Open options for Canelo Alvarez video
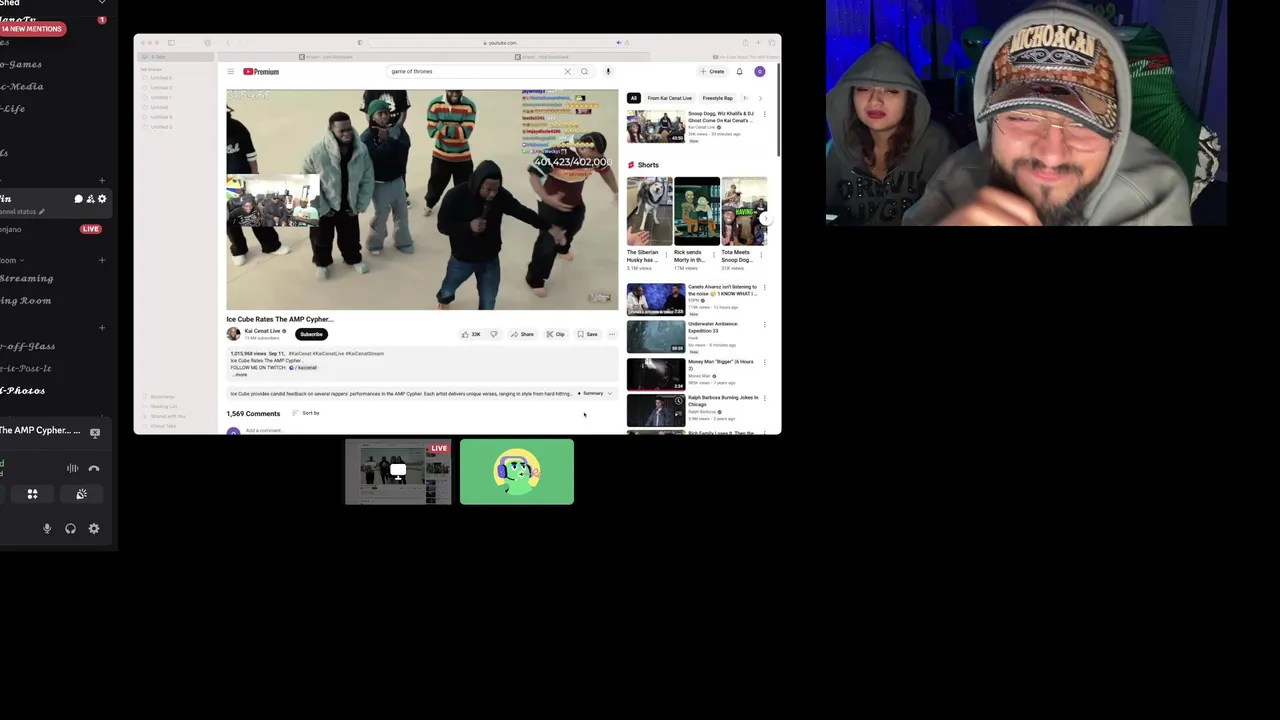The image size is (1280, 720). click(765, 288)
